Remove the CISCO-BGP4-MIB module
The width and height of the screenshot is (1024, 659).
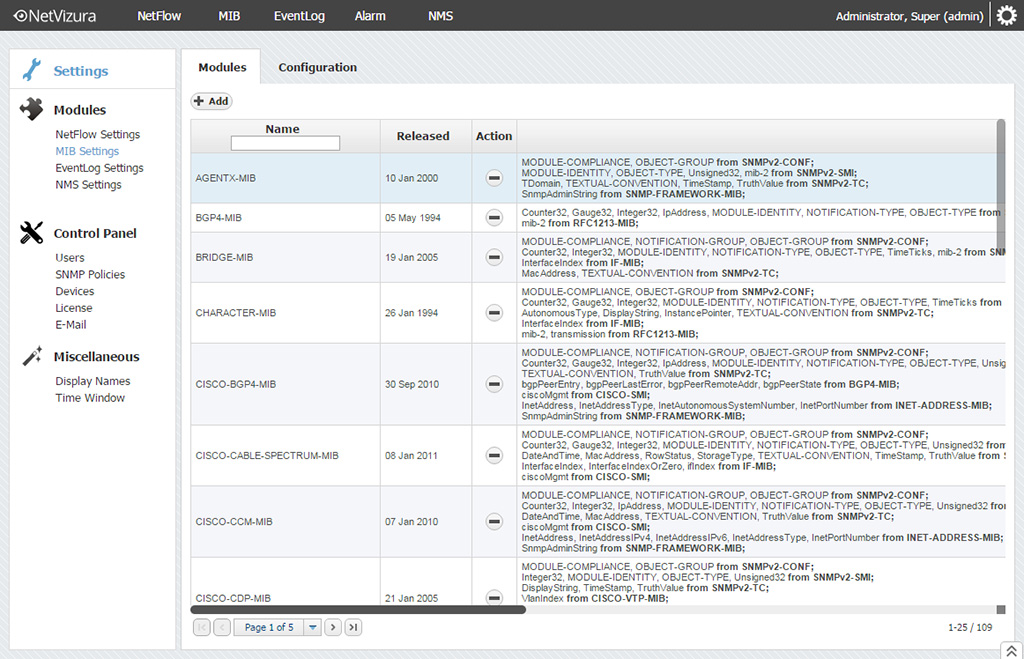494,384
